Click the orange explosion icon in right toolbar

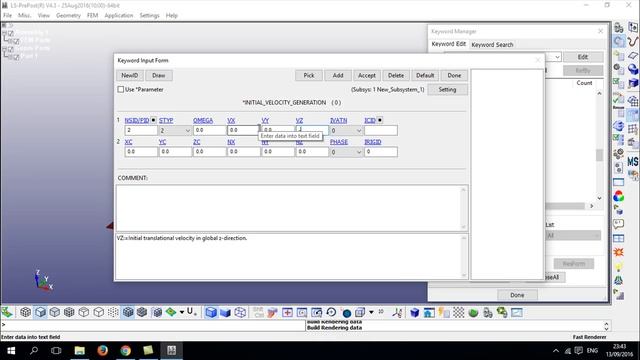[618, 252]
